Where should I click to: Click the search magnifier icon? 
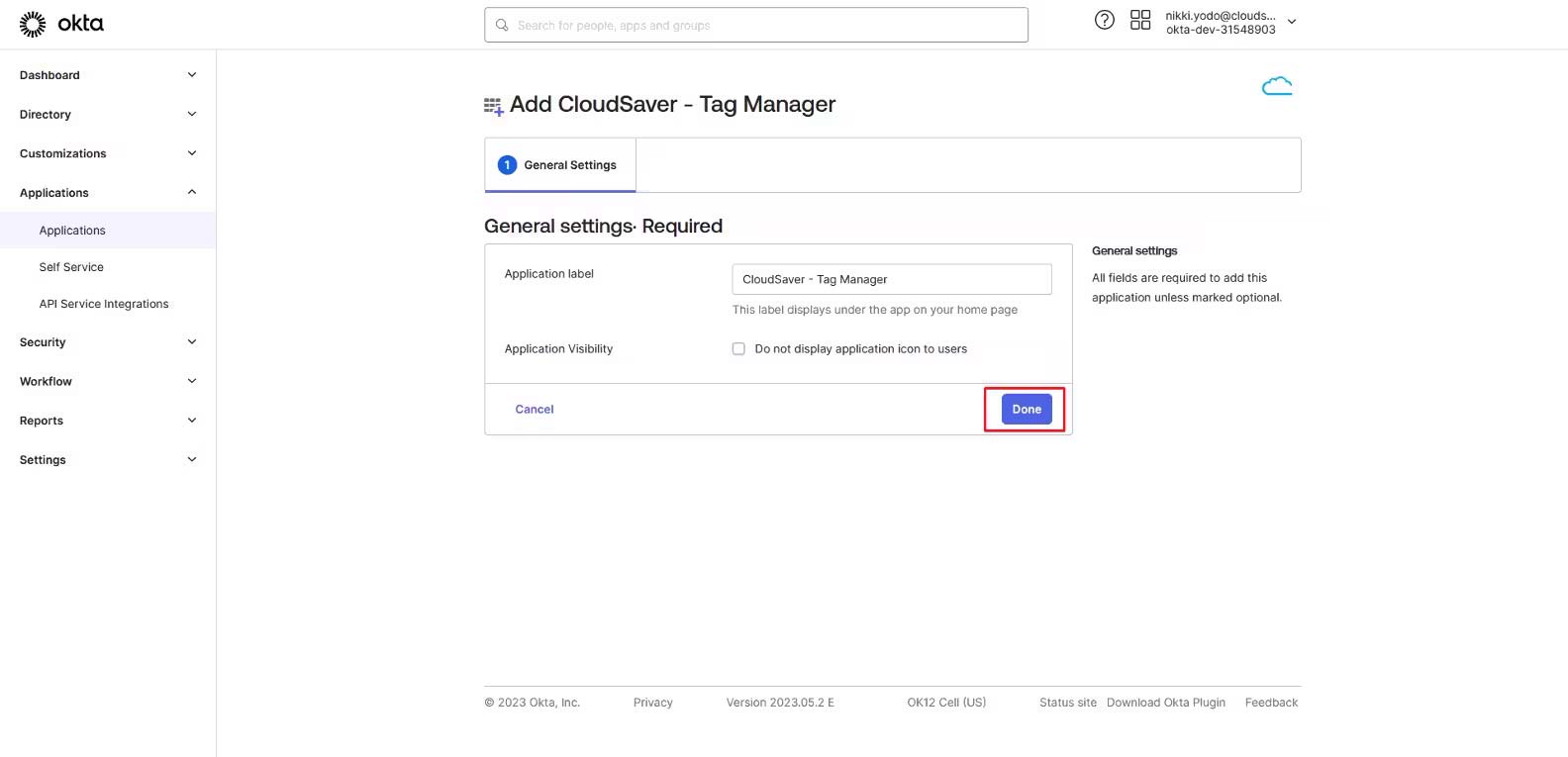502,25
